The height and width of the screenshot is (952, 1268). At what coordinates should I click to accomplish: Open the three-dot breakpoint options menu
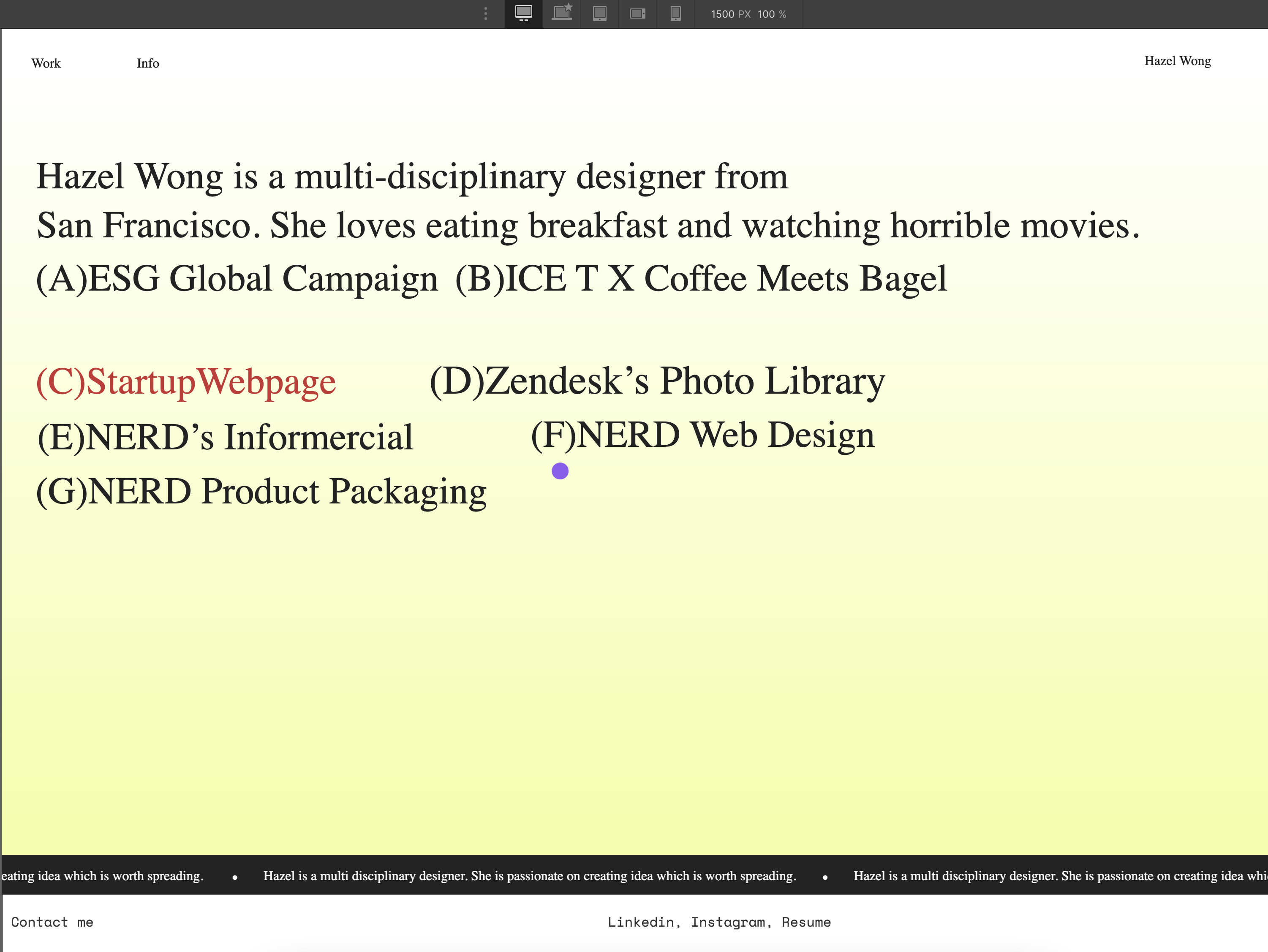tap(486, 13)
